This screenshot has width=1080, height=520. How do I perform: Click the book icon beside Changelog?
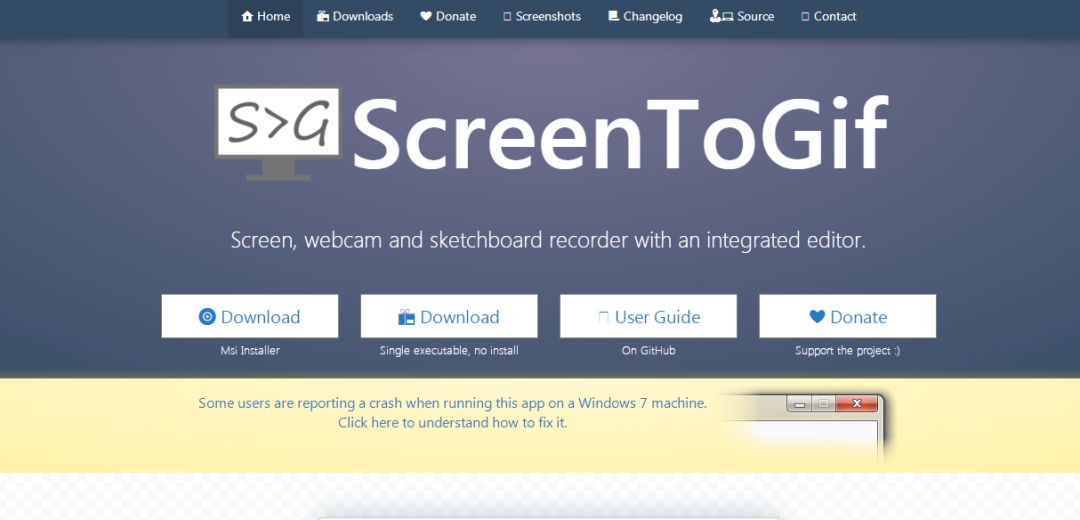(613, 17)
